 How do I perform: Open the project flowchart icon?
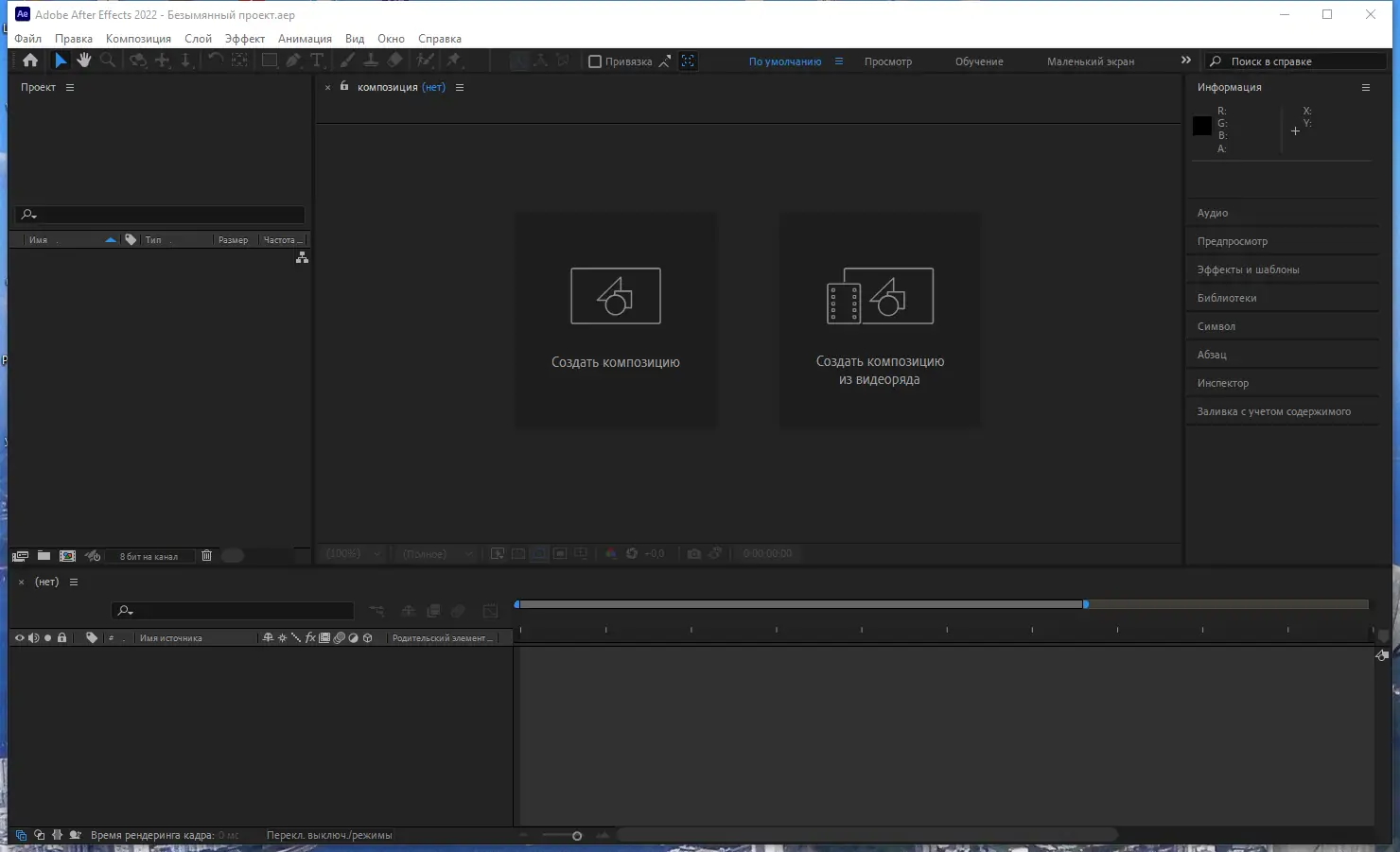[302, 257]
